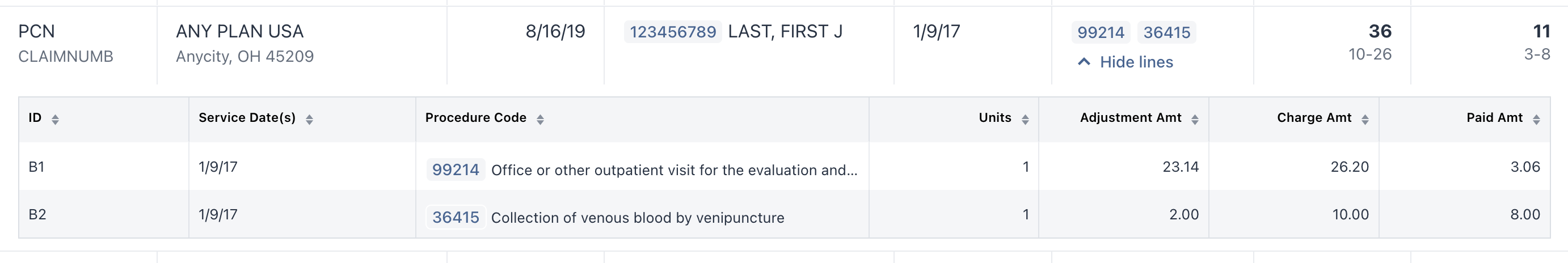This screenshot has height=263, width=1568.
Task: Sort by Charge Amt arrows
Action: [1365, 120]
